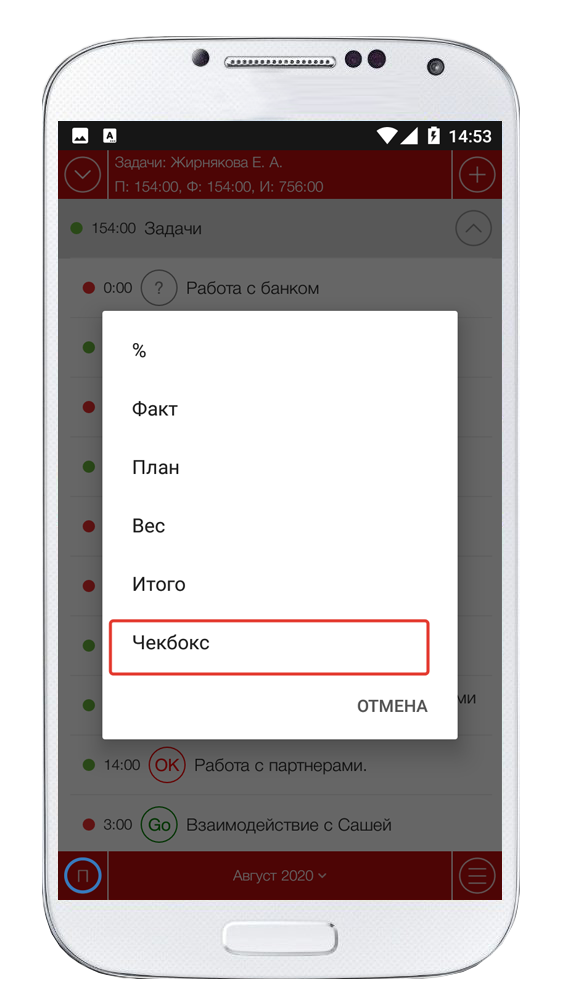584x1007 pixels.
Task: Select the Итого option
Action: [x=280, y=584]
